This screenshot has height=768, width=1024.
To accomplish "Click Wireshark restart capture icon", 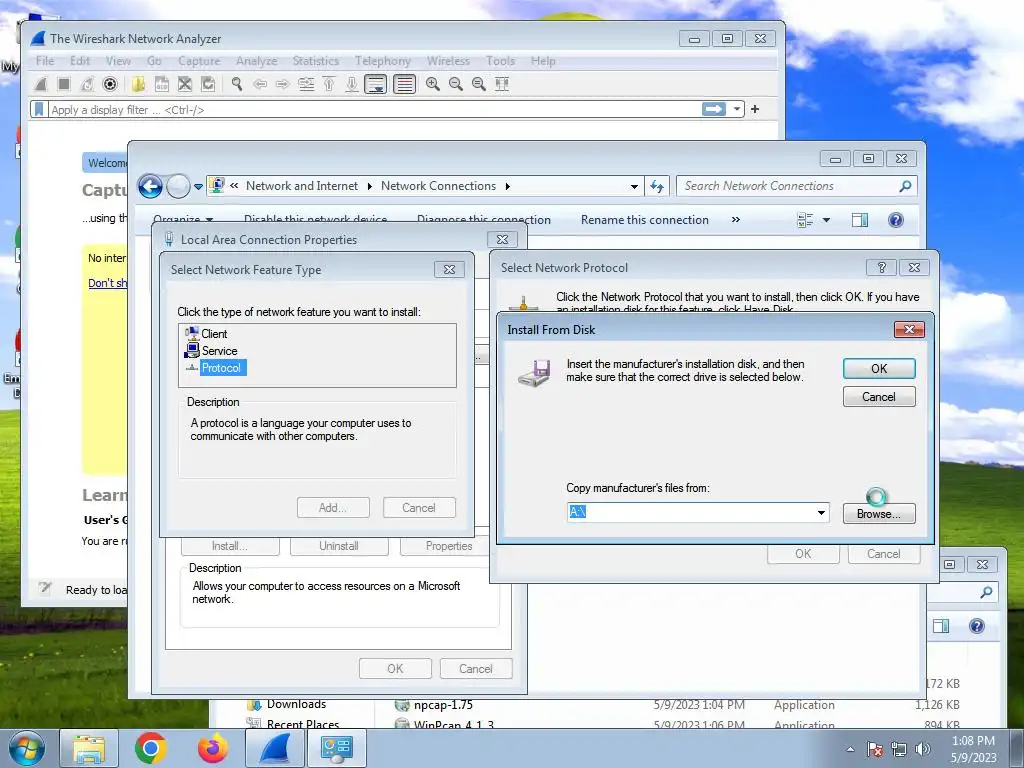I will pyautogui.click(x=87, y=84).
